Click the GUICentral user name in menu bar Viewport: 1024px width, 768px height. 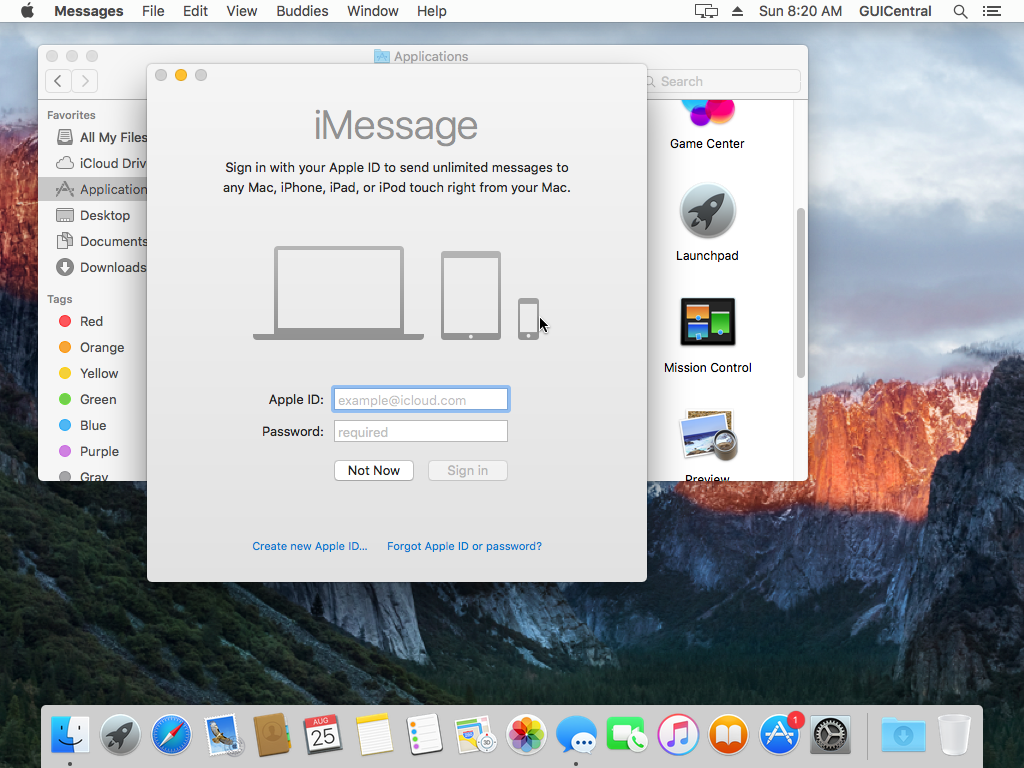tap(895, 11)
